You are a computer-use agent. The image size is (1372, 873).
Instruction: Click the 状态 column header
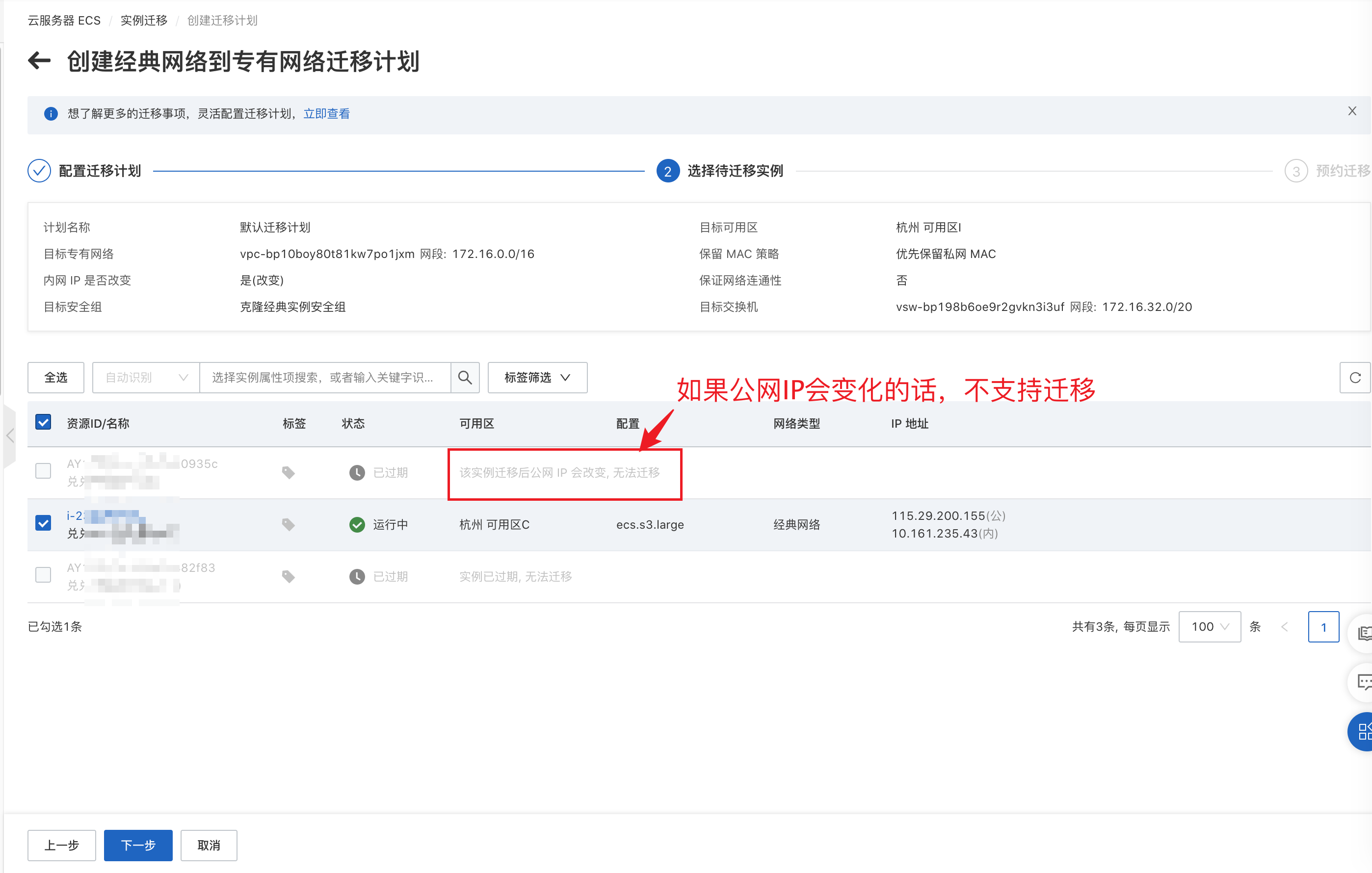353,424
